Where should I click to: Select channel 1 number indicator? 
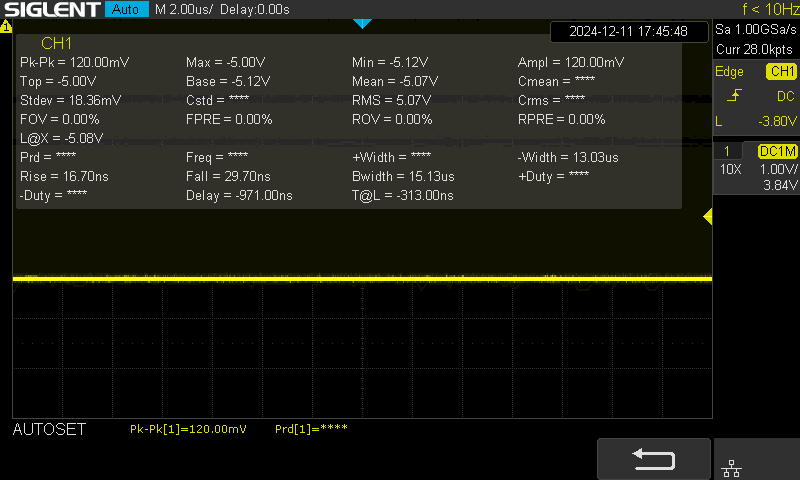[727, 151]
